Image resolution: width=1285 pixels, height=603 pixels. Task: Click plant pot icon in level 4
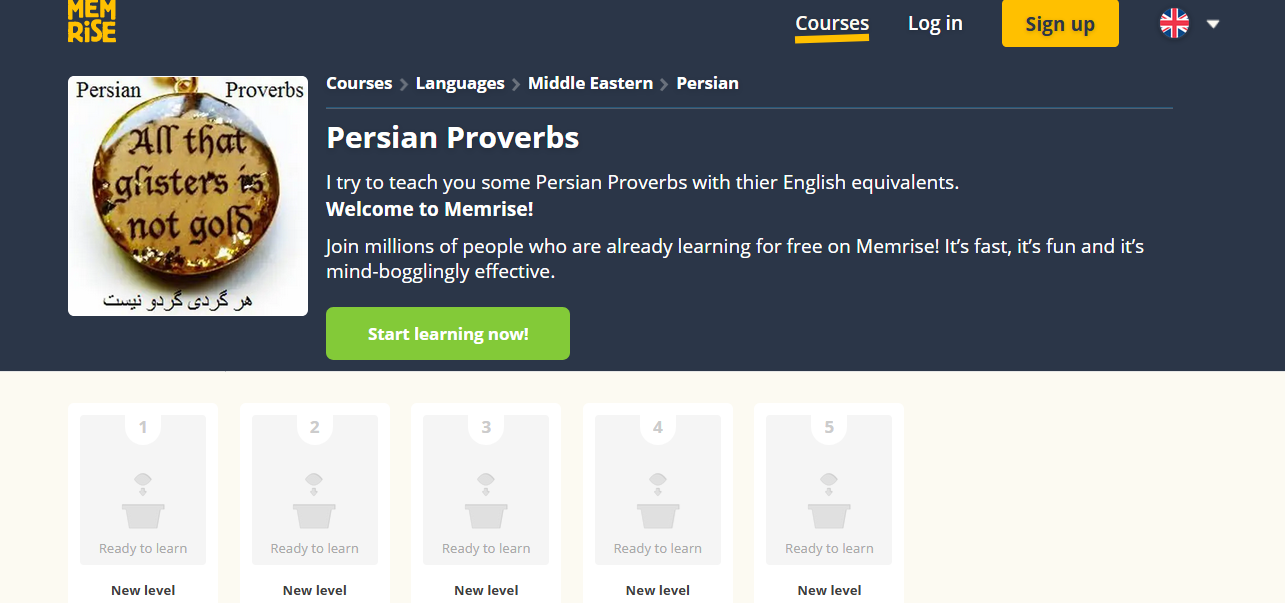tap(658, 501)
